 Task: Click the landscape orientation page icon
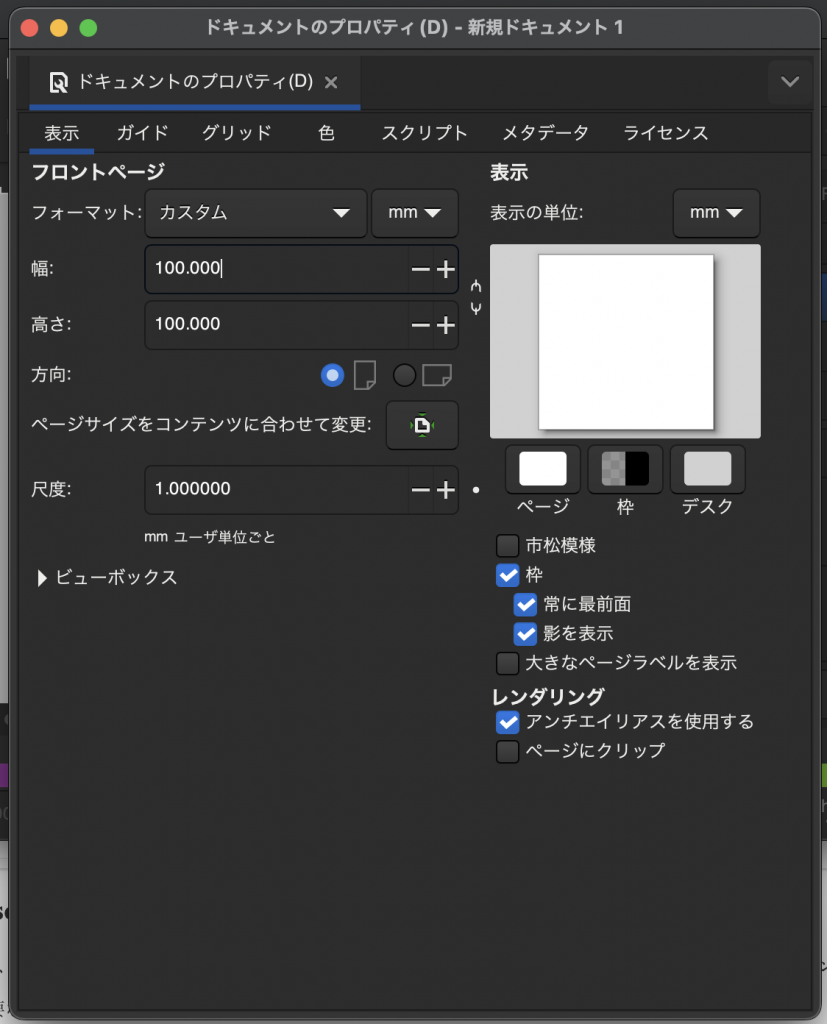pyautogui.click(x=437, y=376)
